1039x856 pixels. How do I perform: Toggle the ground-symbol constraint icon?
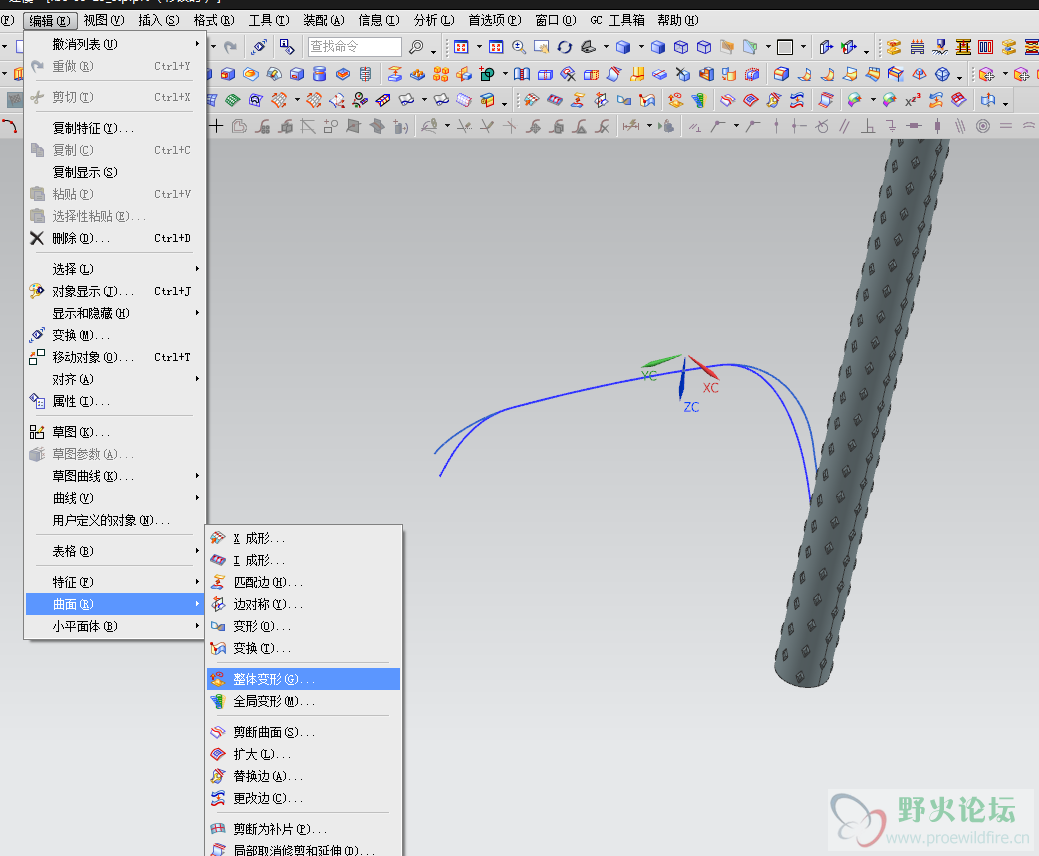[x=891, y=126]
